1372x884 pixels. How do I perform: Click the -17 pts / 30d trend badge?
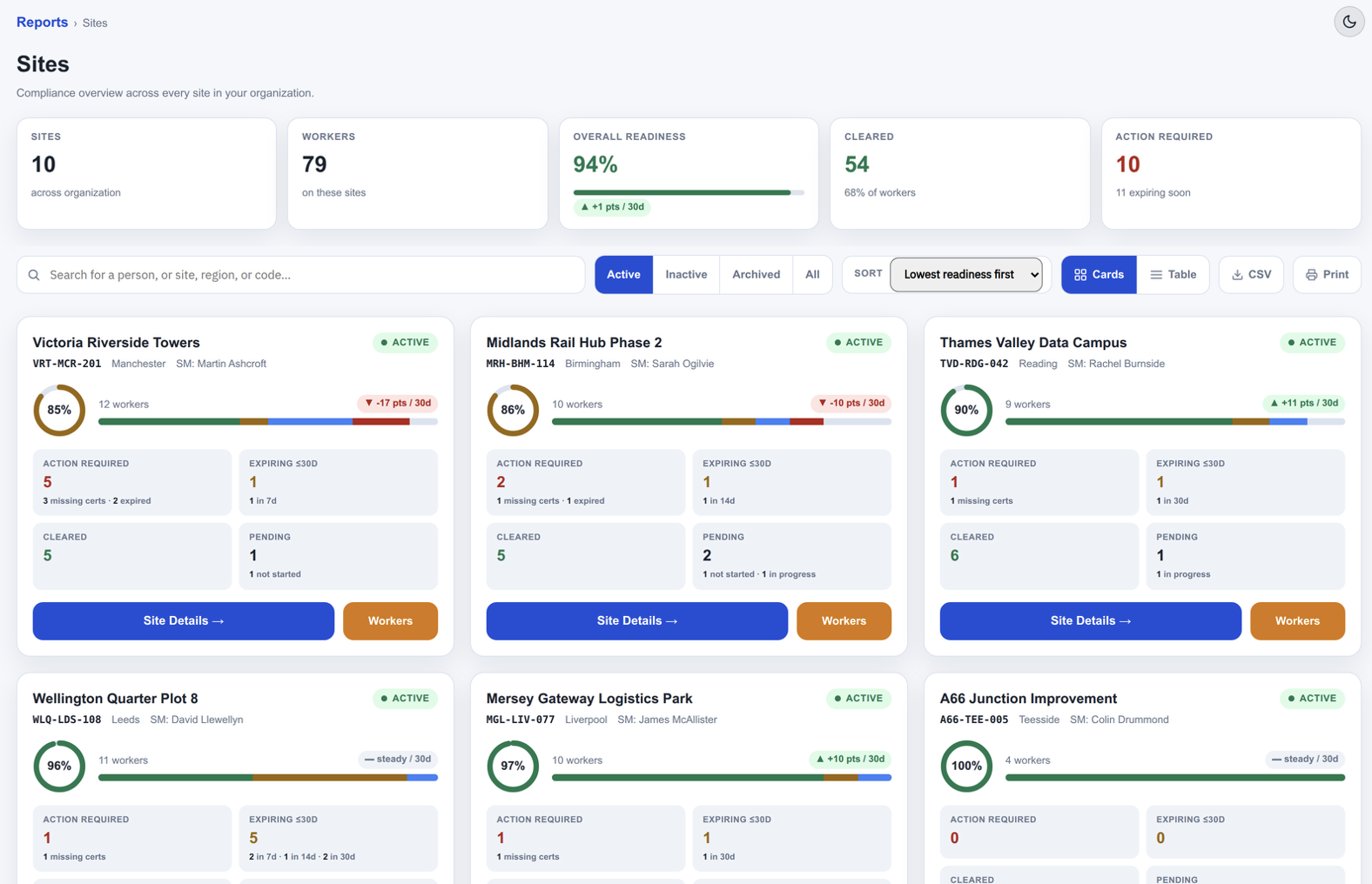(397, 403)
